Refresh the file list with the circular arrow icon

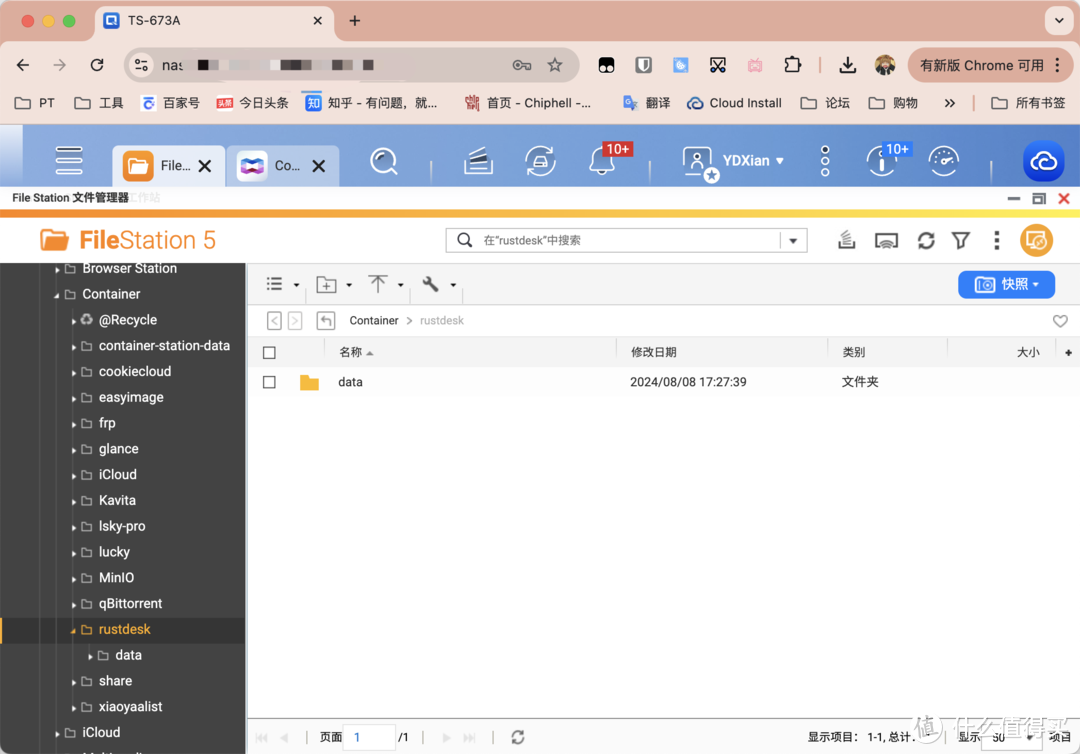(x=925, y=240)
